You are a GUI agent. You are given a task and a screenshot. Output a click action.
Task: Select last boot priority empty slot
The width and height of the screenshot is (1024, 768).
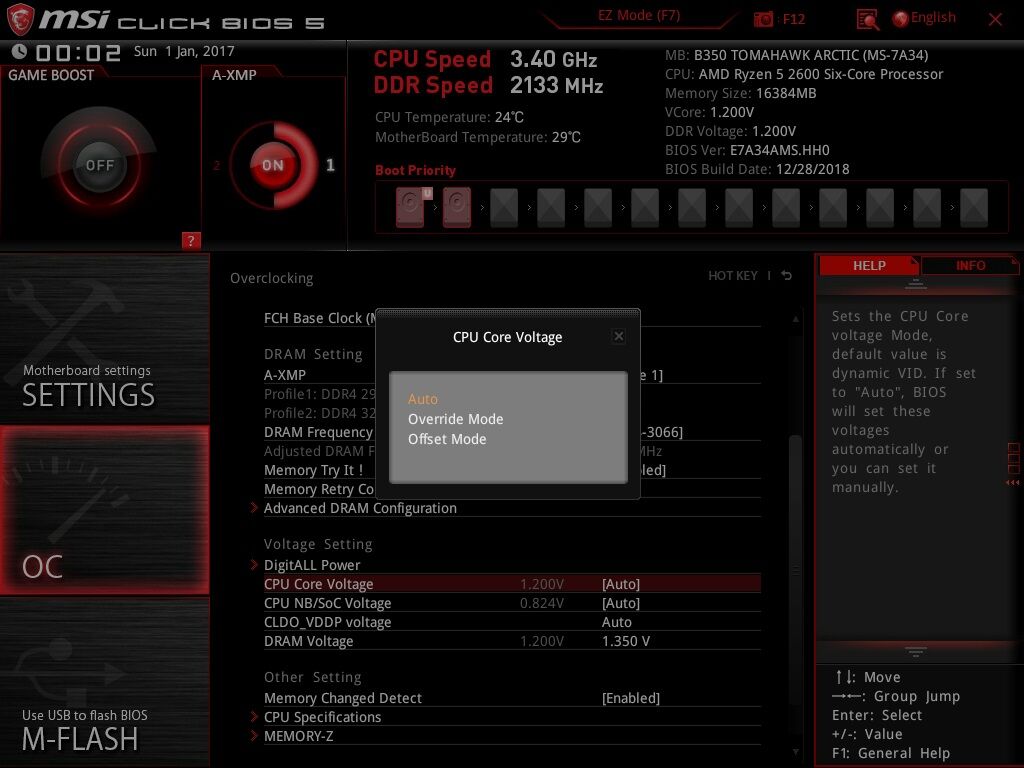pyautogui.click(x=974, y=208)
